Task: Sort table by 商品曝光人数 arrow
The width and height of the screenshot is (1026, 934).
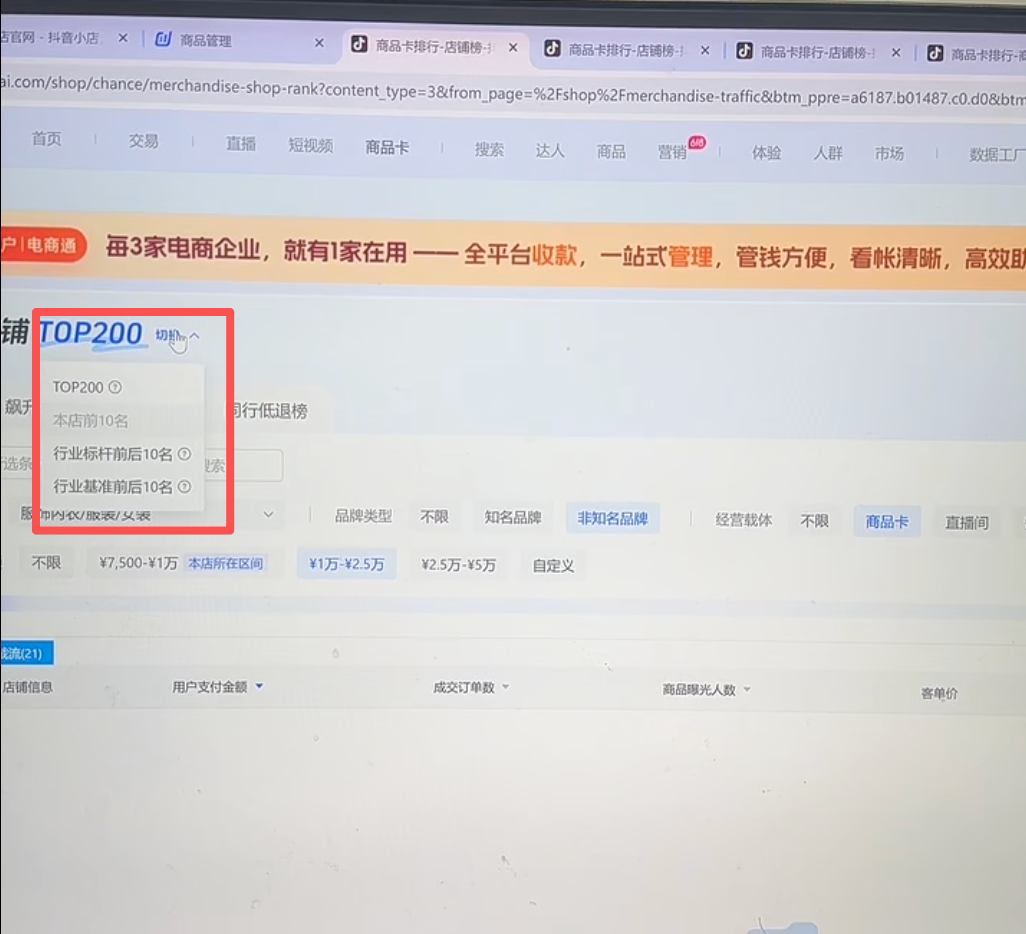Action: (747, 689)
